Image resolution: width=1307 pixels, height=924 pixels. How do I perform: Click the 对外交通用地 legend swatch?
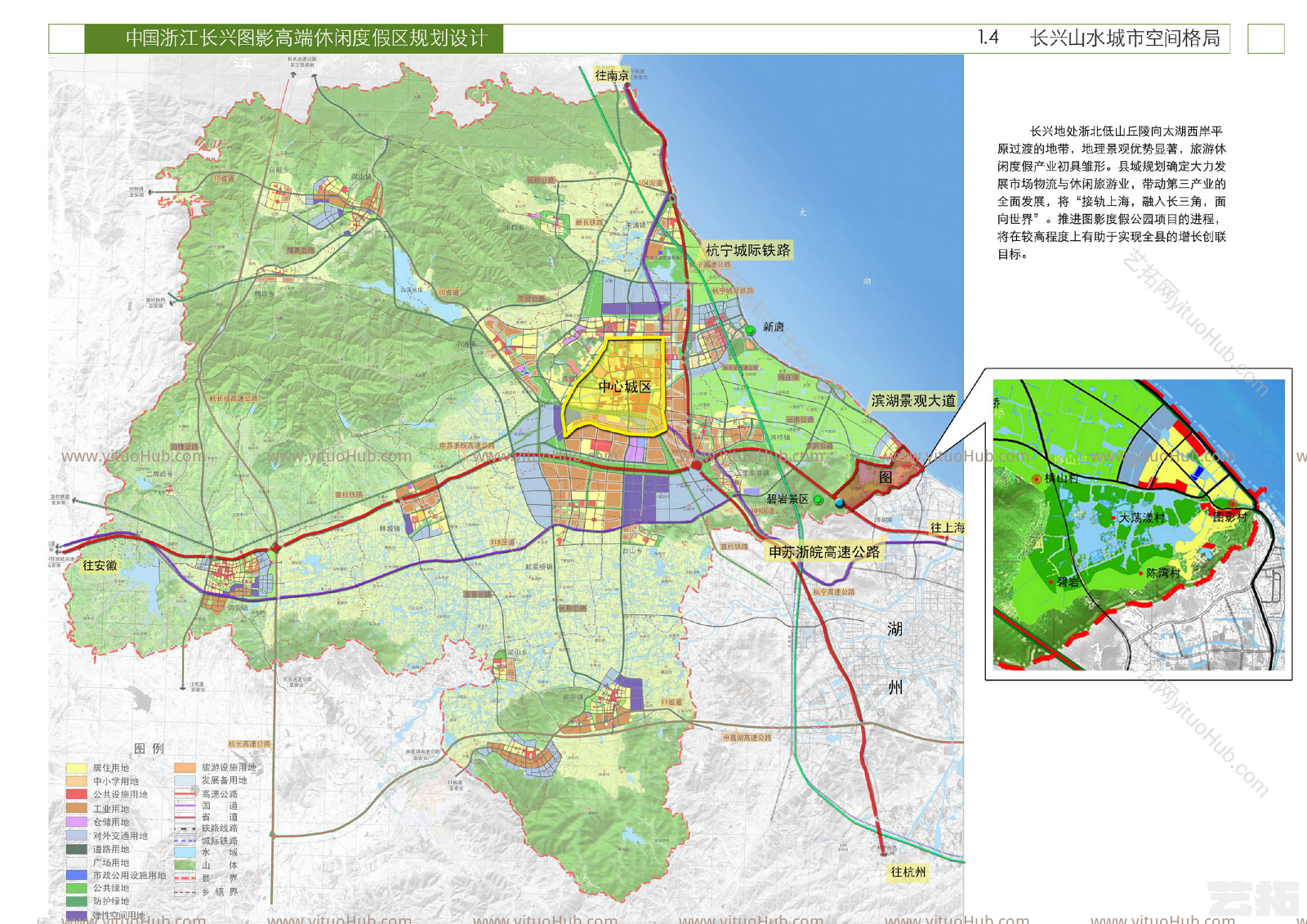77,836
